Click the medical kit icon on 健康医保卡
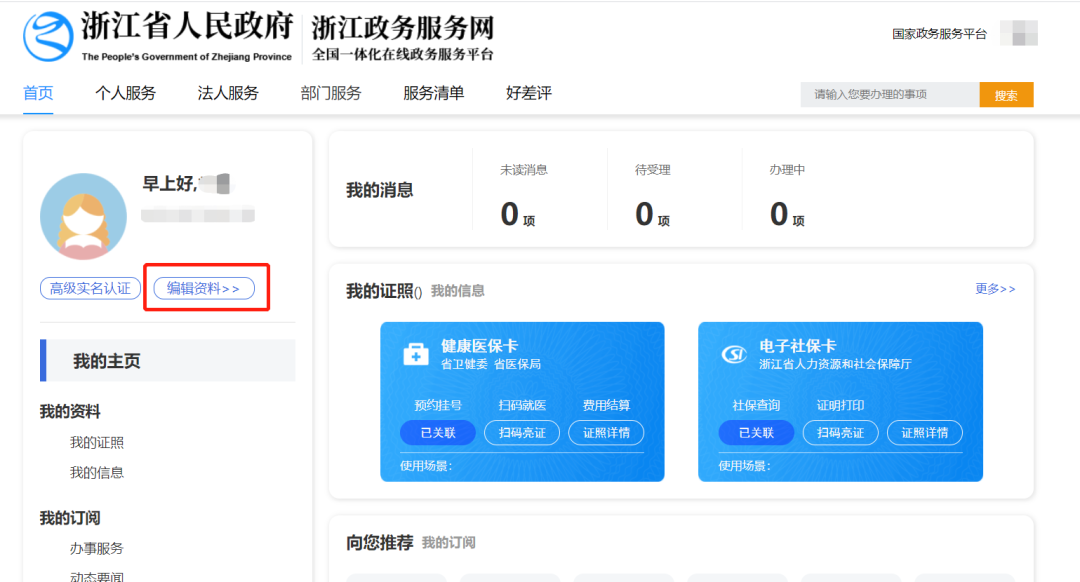 click(x=416, y=354)
